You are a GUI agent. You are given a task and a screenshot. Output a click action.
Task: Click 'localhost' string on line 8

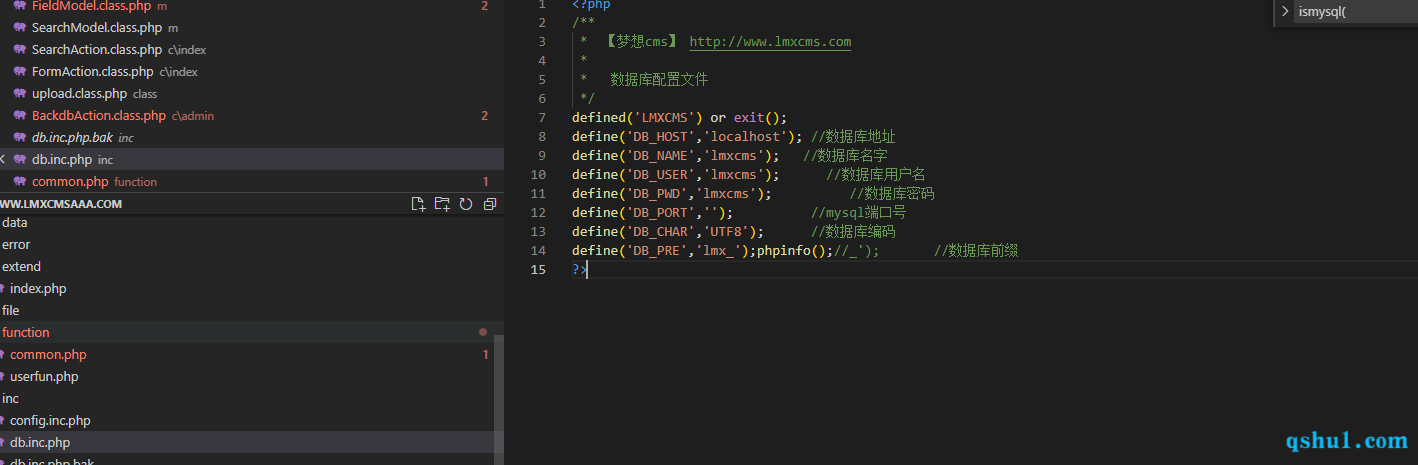pos(749,137)
